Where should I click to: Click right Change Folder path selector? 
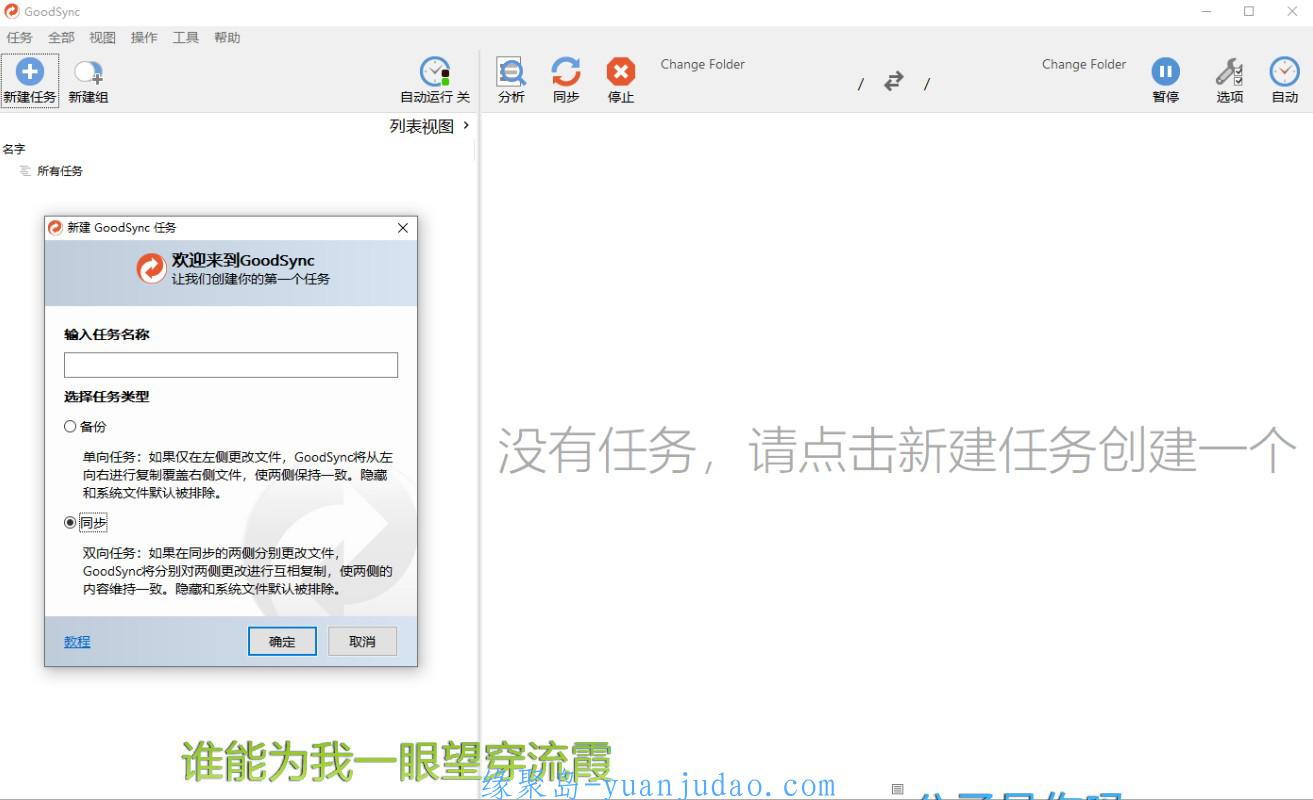pyautogui.click(x=1084, y=64)
